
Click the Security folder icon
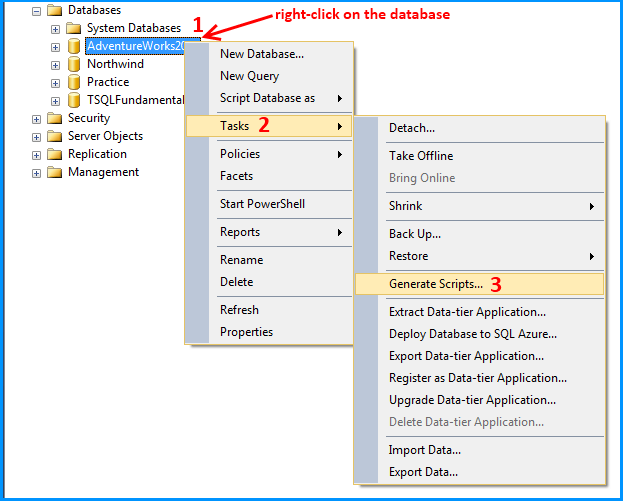54,118
